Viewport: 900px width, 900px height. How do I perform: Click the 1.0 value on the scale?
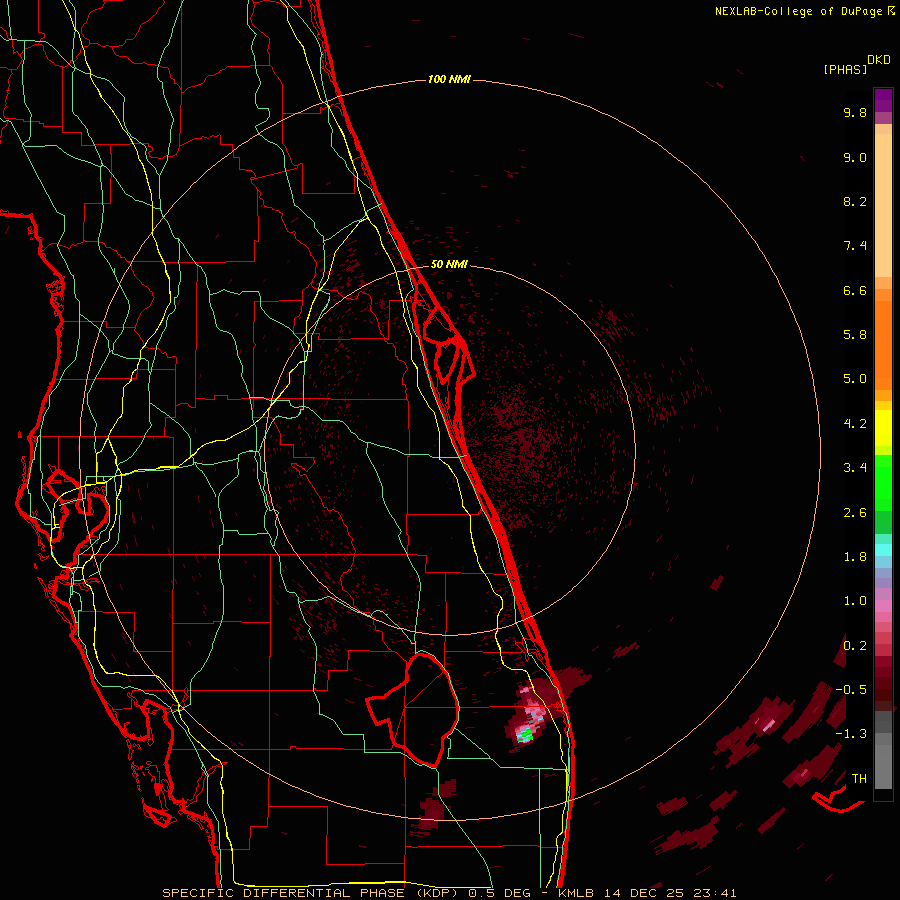(855, 601)
